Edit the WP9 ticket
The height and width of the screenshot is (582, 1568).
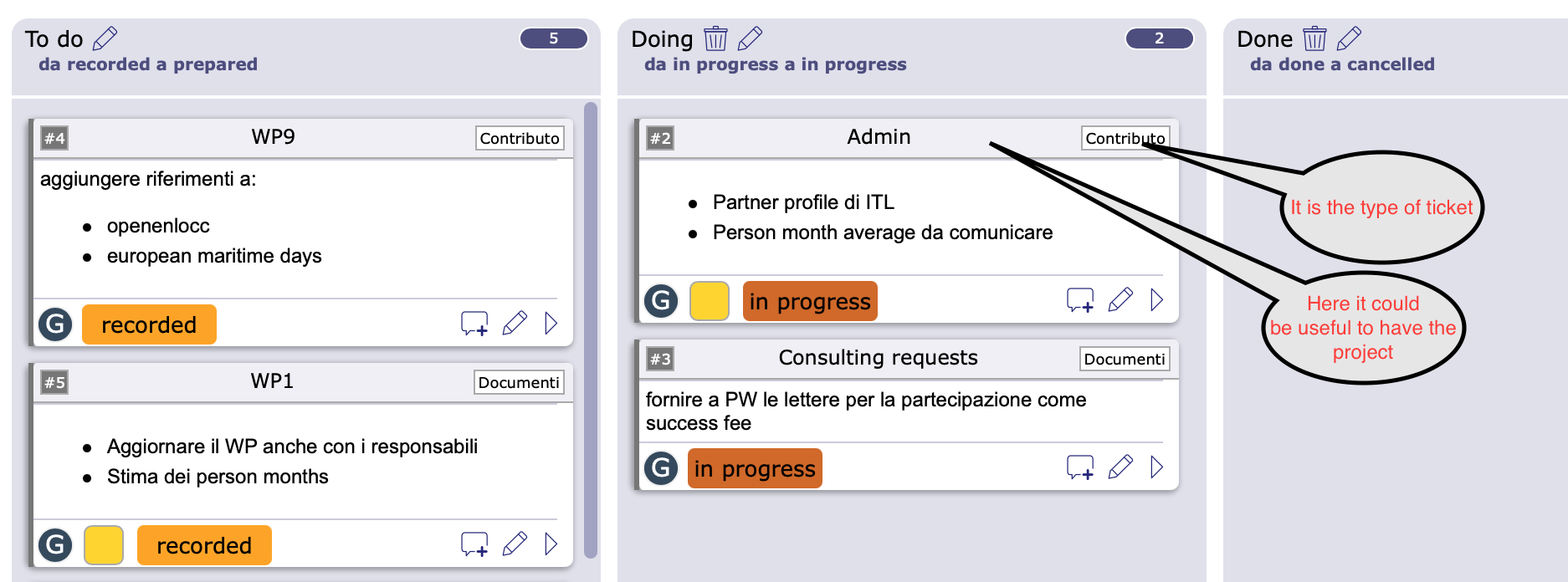tap(515, 324)
